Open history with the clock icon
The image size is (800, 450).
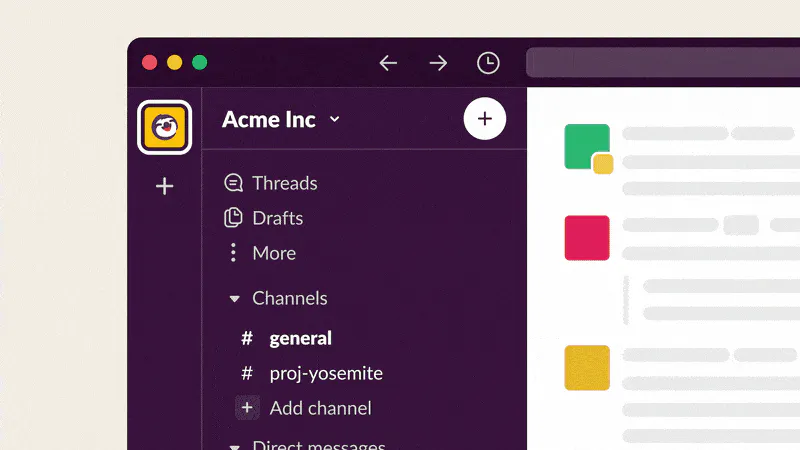pyautogui.click(x=488, y=63)
